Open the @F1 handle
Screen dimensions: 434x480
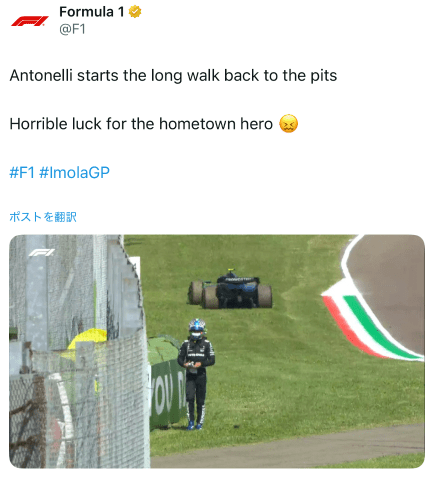point(72,29)
